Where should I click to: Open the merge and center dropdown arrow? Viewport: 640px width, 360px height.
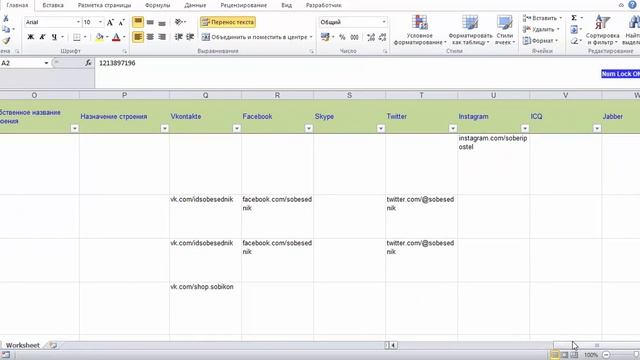311,37
